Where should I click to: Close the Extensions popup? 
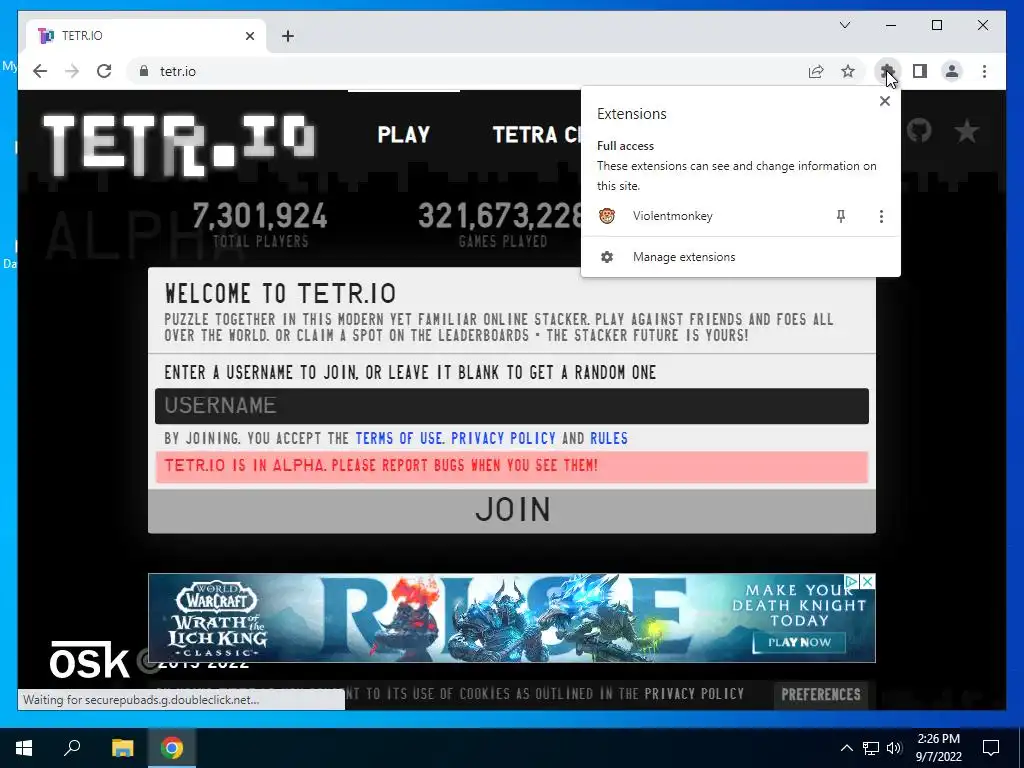point(884,101)
